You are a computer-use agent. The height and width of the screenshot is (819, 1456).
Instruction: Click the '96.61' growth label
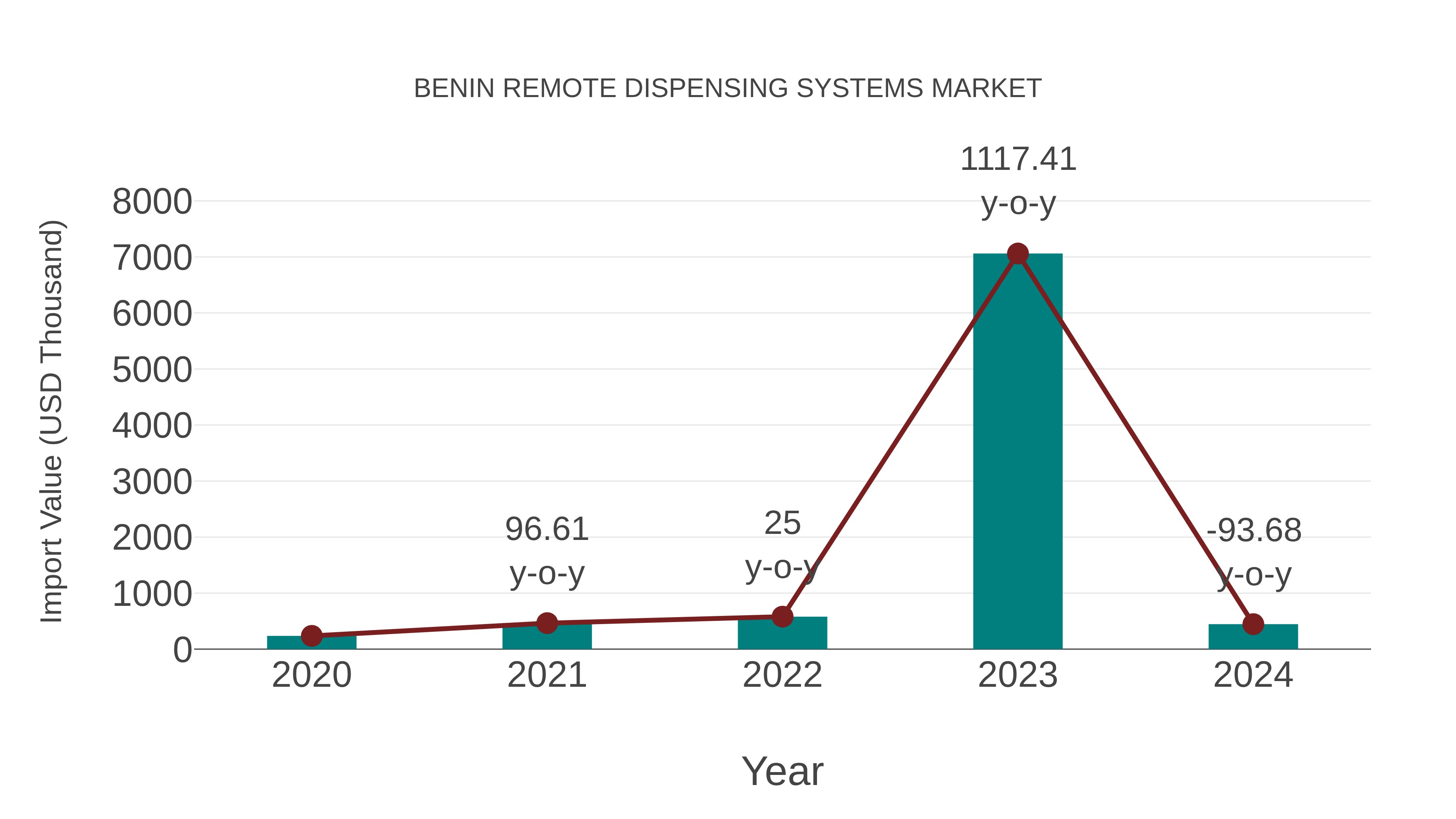[x=547, y=529]
